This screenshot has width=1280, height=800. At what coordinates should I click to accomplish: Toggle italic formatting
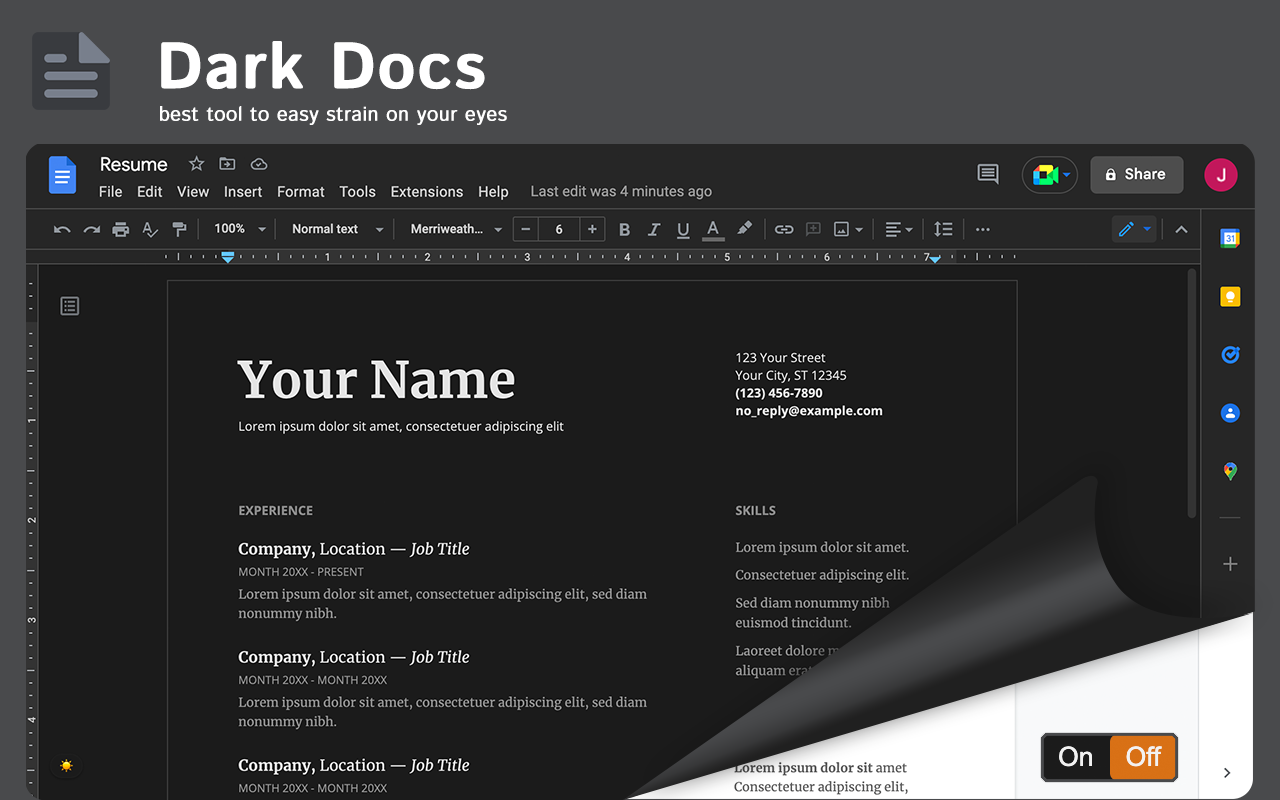[x=654, y=229]
